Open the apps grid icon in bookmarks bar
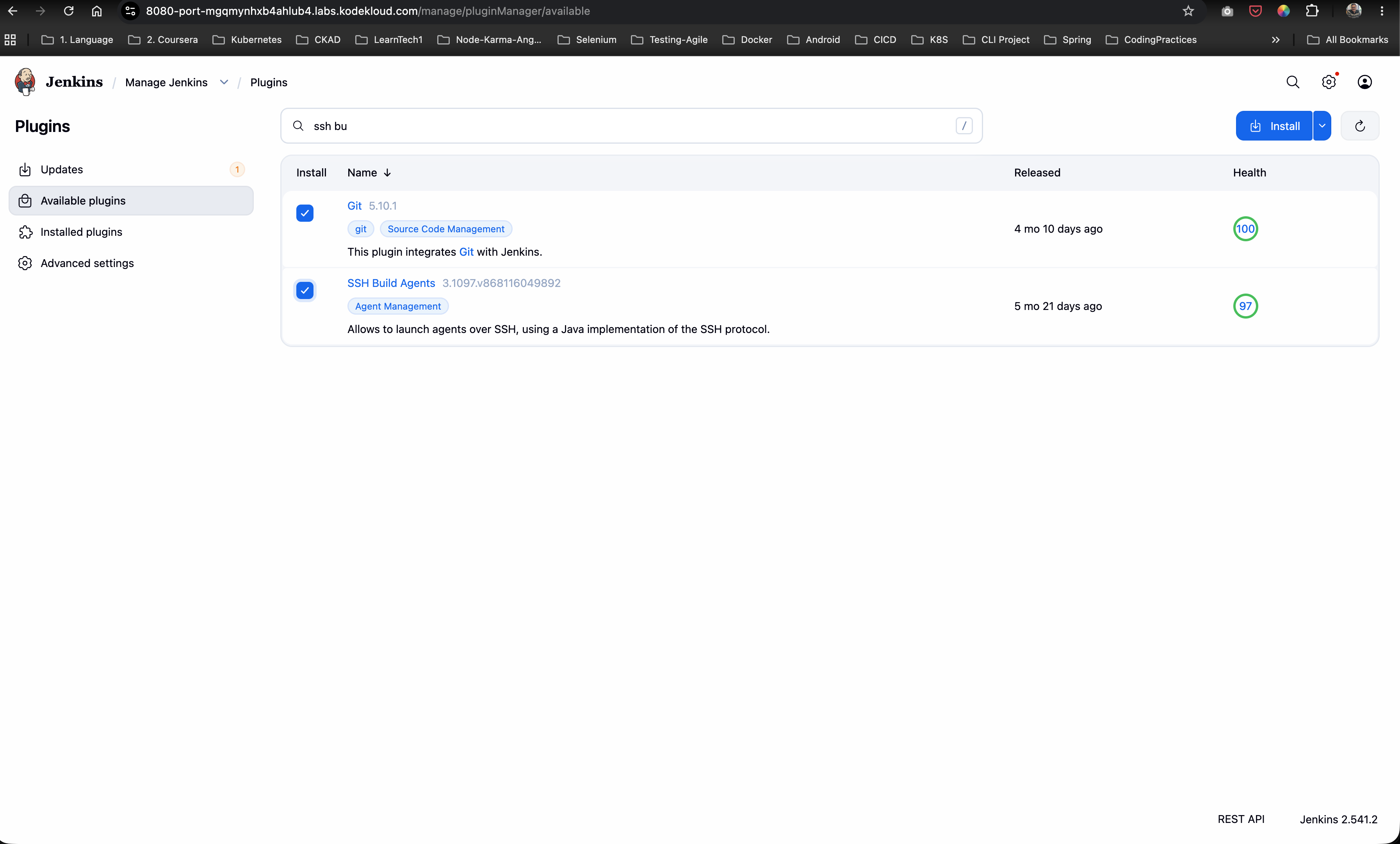This screenshot has height=844, width=1400. pyautogui.click(x=10, y=40)
